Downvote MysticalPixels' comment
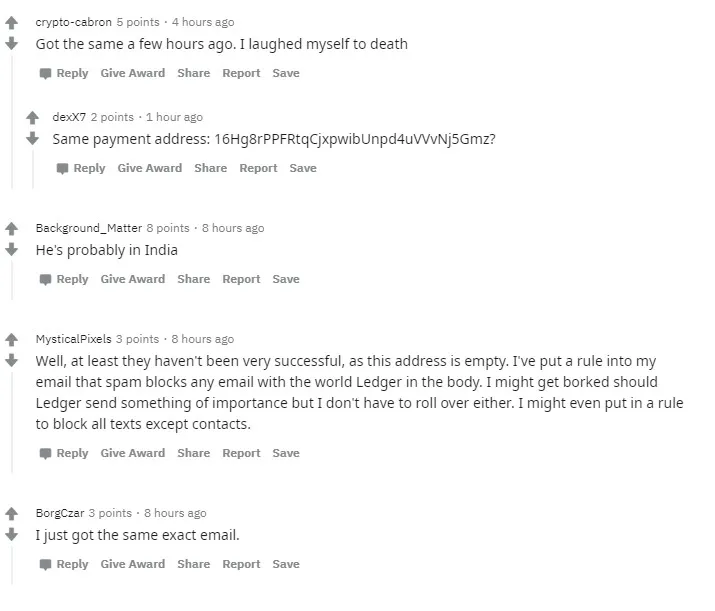Image resolution: width=715 pixels, height=611 pixels. tap(11, 360)
